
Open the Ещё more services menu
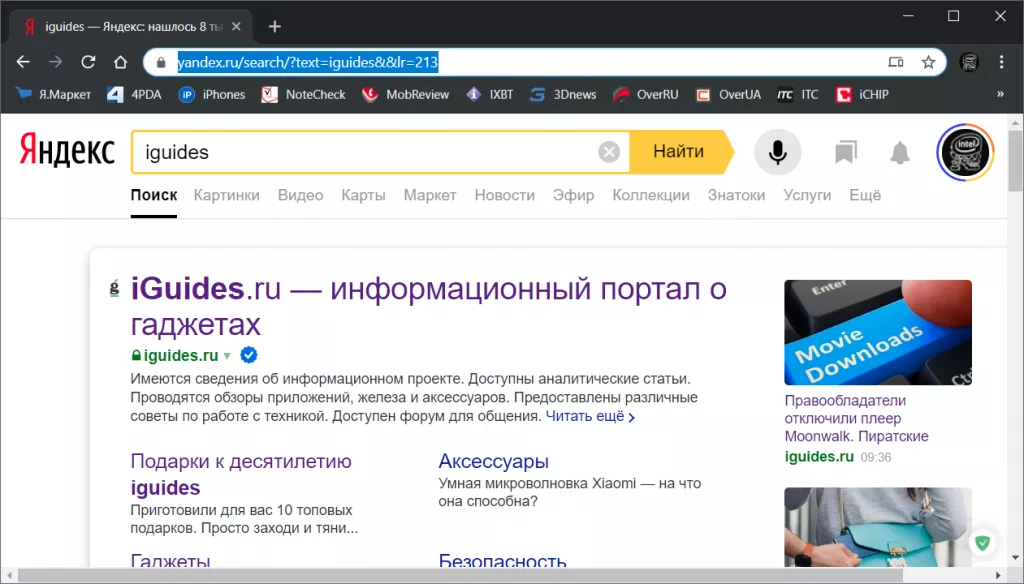(x=865, y=195)
